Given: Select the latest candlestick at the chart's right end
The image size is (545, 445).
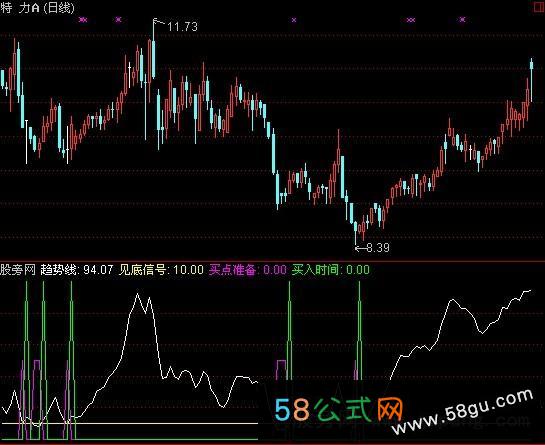Looking at the screenshot, I should tap(531, 81).
